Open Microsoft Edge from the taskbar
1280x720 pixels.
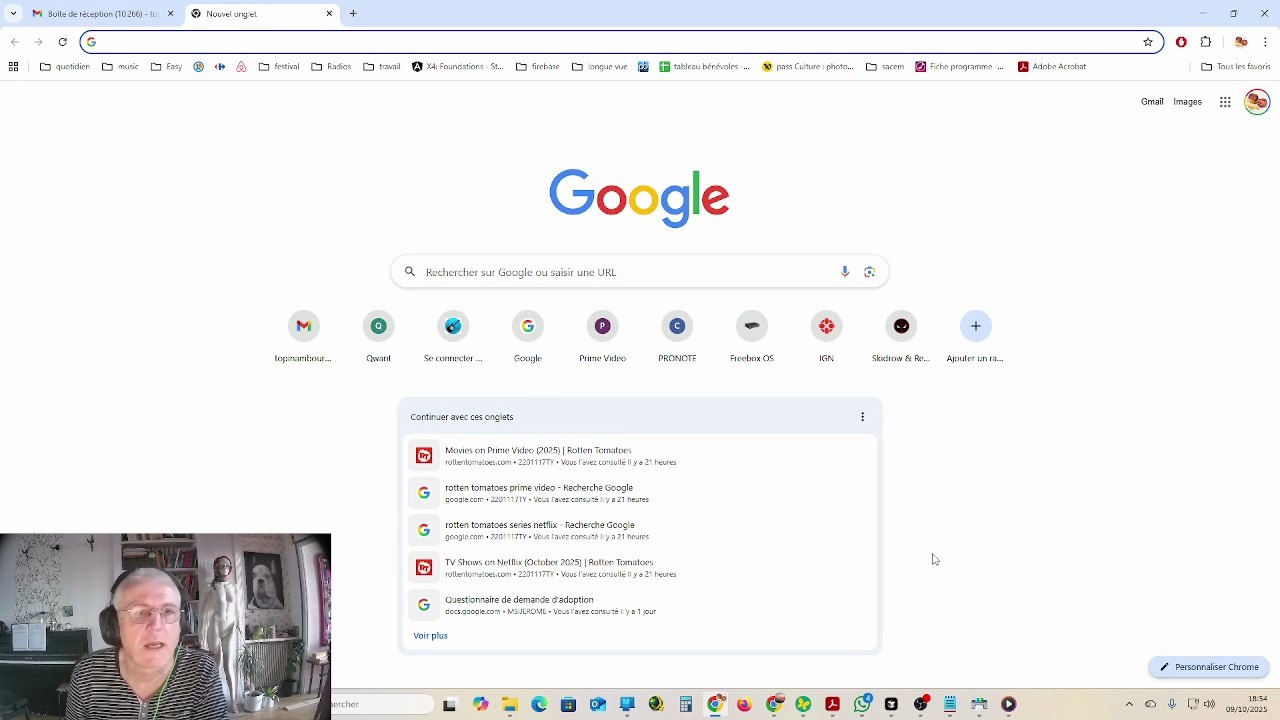539,704
